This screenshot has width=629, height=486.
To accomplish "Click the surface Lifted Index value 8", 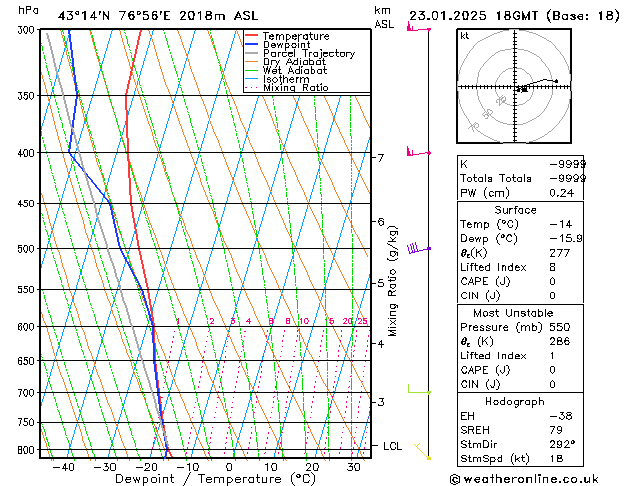I will click(x=553, y=267).
